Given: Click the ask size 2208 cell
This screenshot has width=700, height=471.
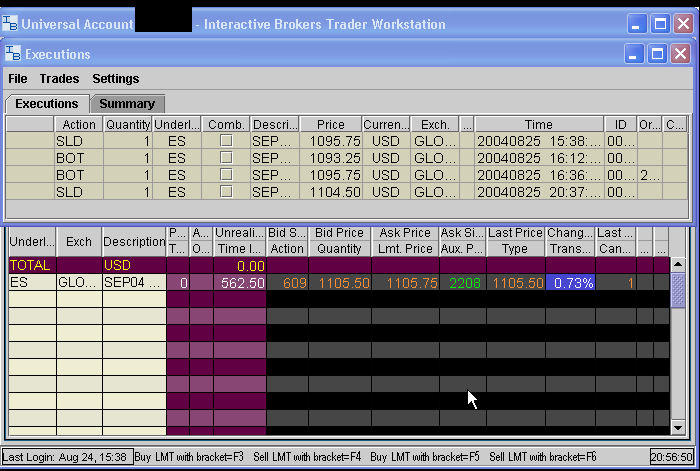Looking at the screenshot, I should click(462, 283).
